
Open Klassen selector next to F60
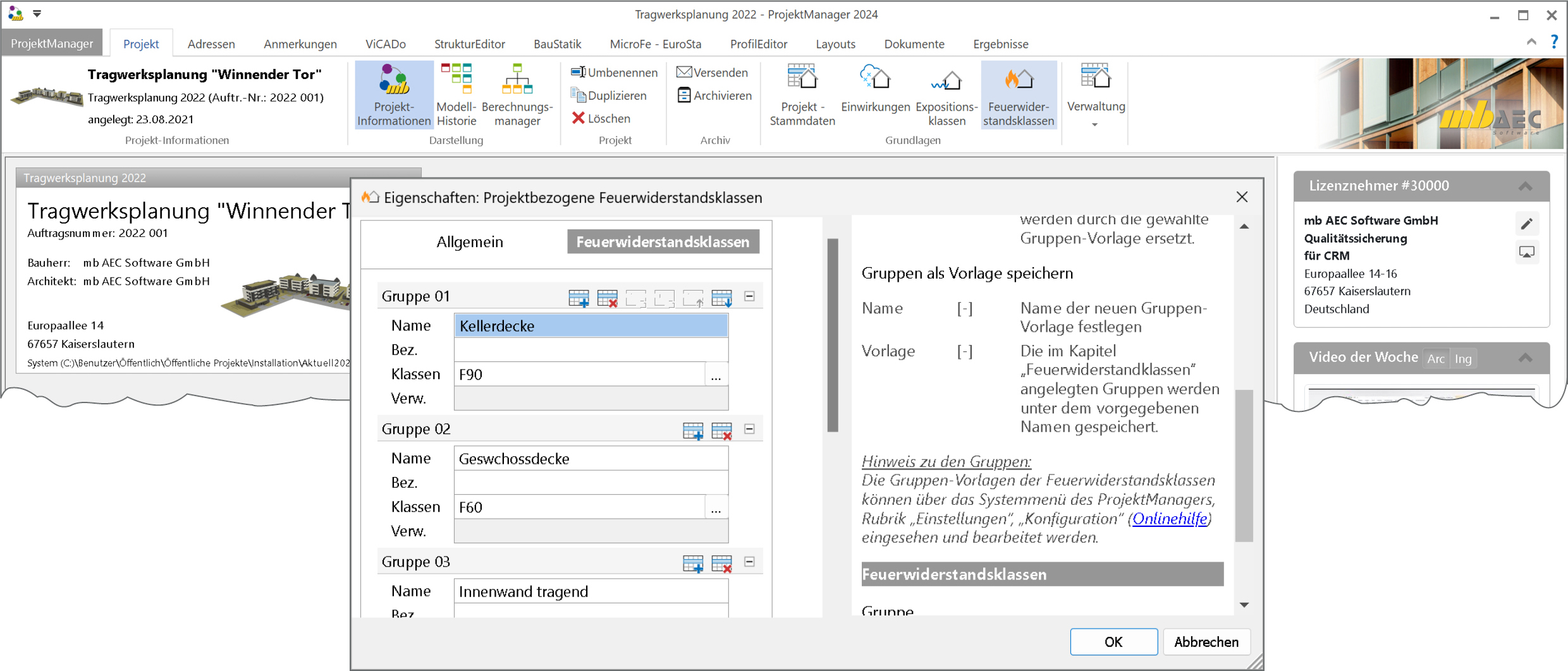tap(716, 507)
